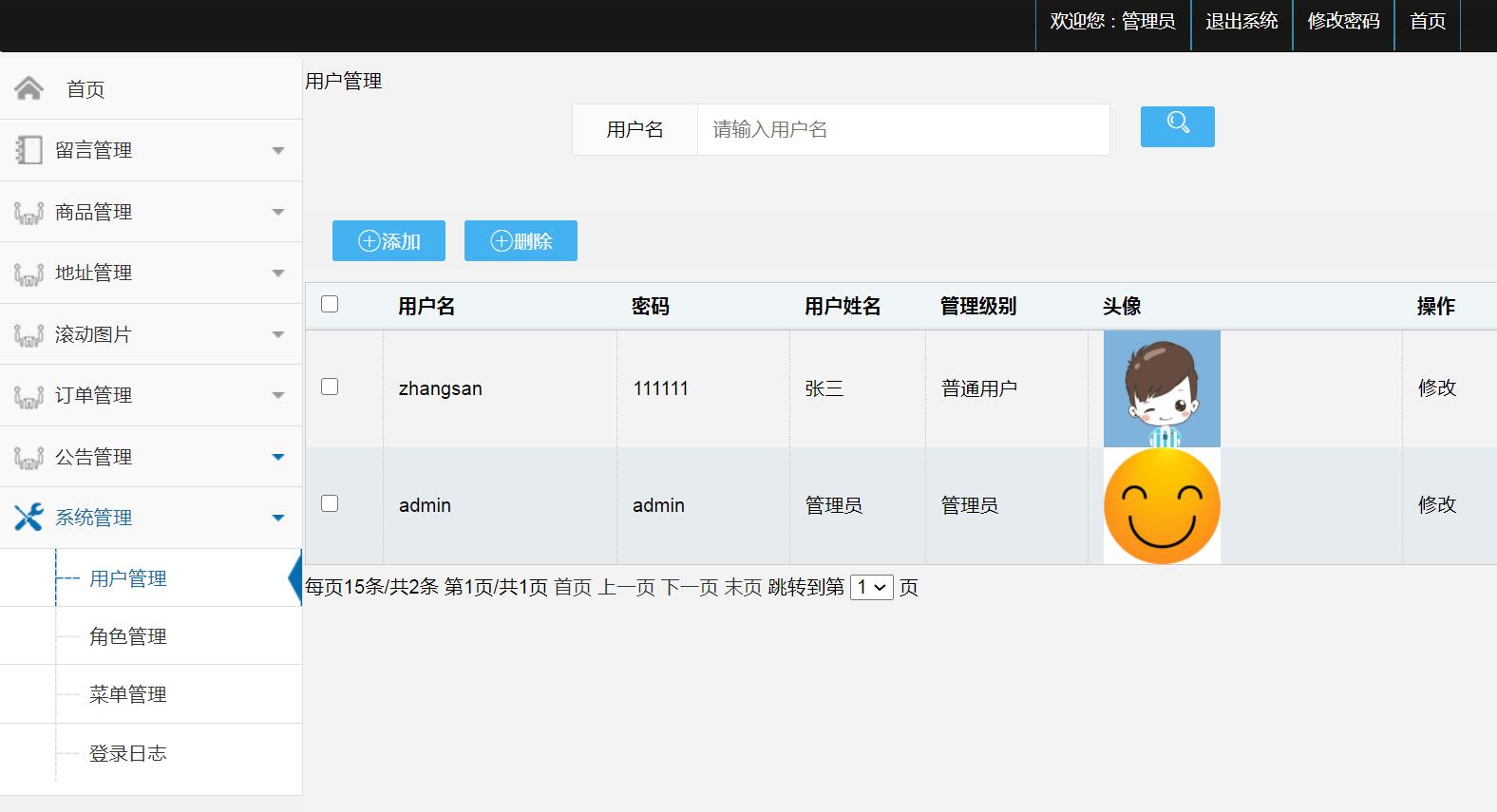This screenshot has width=1497, height=812.
Task: Click 退出系统 in top bar
Action: pos(1241,21)
